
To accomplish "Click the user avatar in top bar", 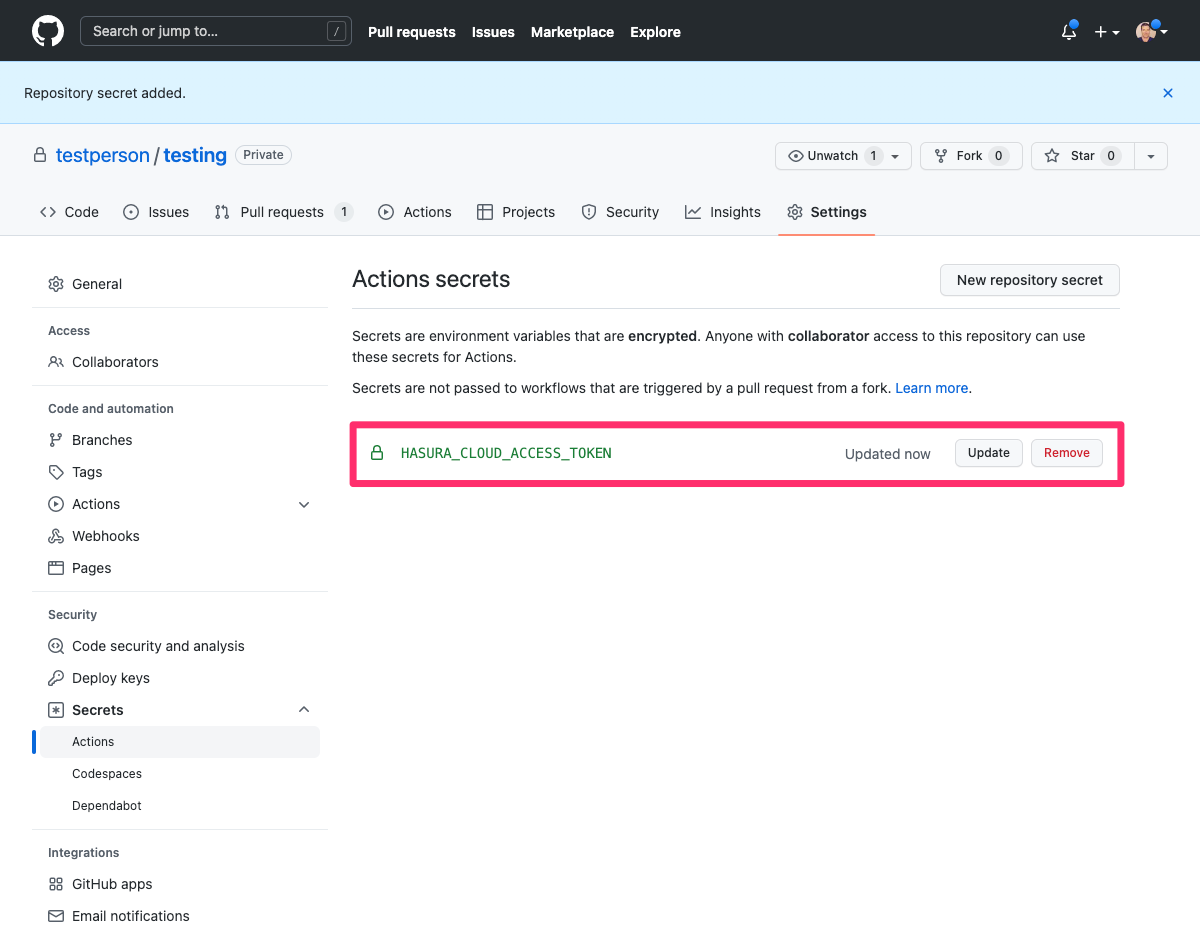I will (1147, 31).
